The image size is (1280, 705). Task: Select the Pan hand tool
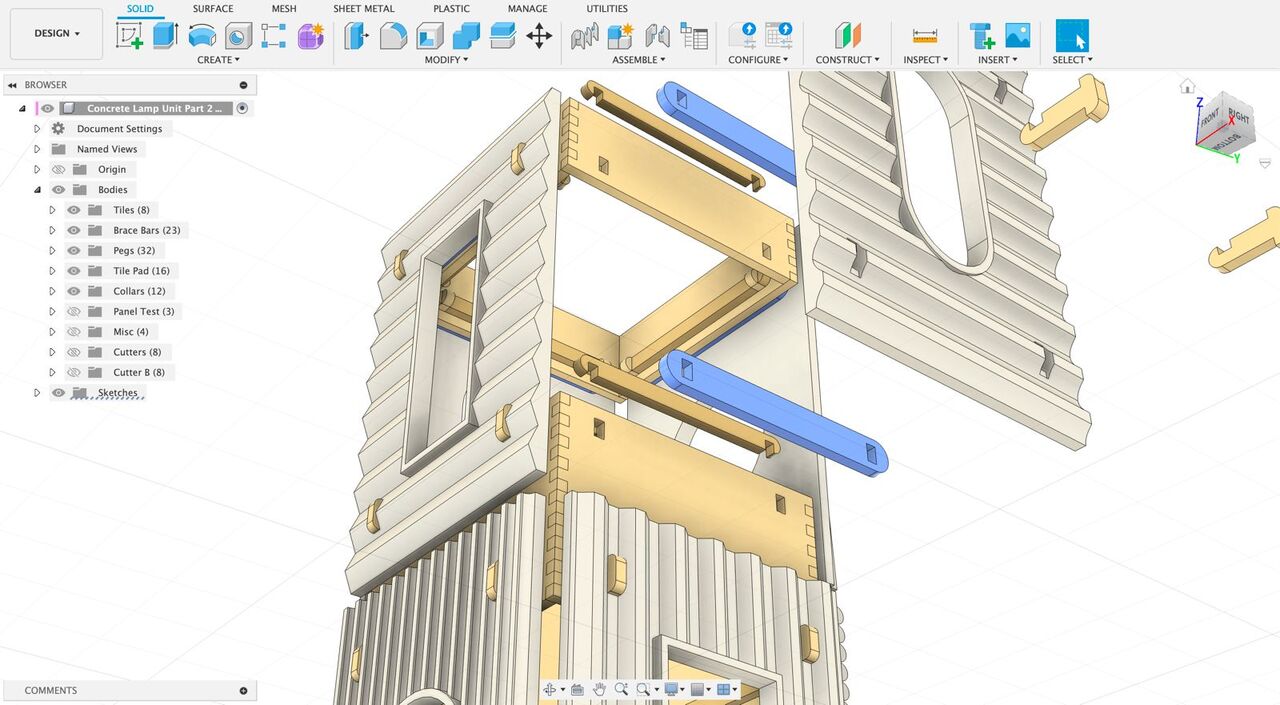pos(599,689)
